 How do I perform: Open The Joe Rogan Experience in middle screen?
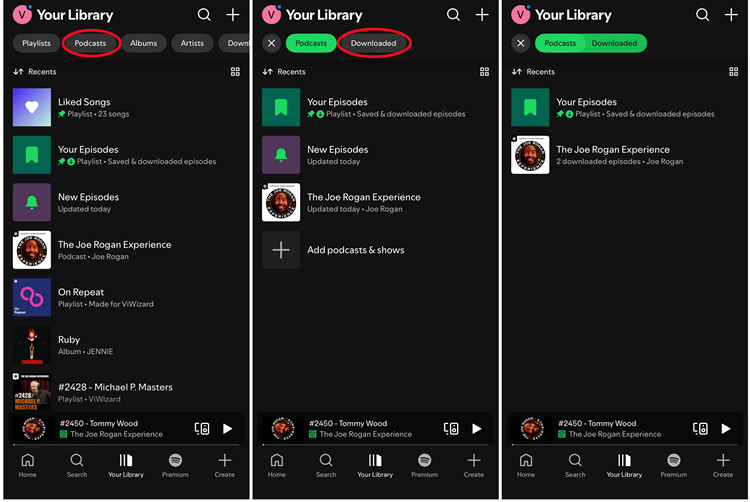[x=375, y=202]
